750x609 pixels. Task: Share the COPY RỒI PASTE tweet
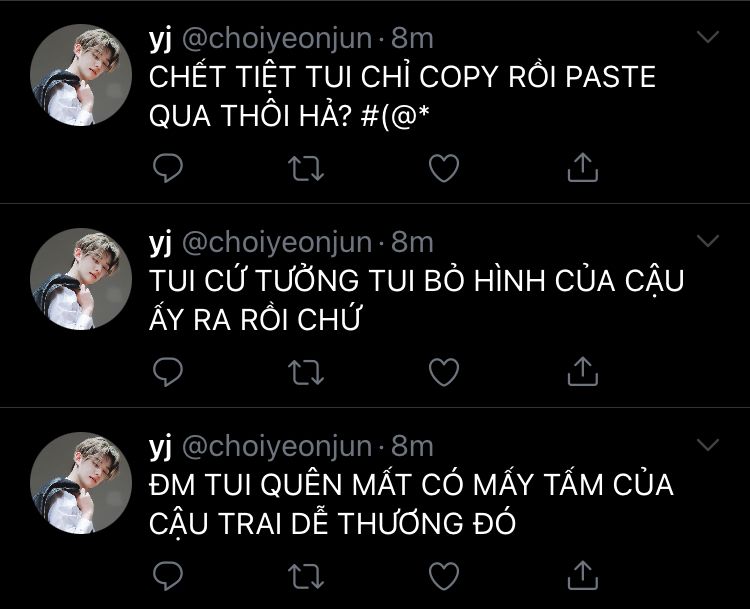coord(583,167)
